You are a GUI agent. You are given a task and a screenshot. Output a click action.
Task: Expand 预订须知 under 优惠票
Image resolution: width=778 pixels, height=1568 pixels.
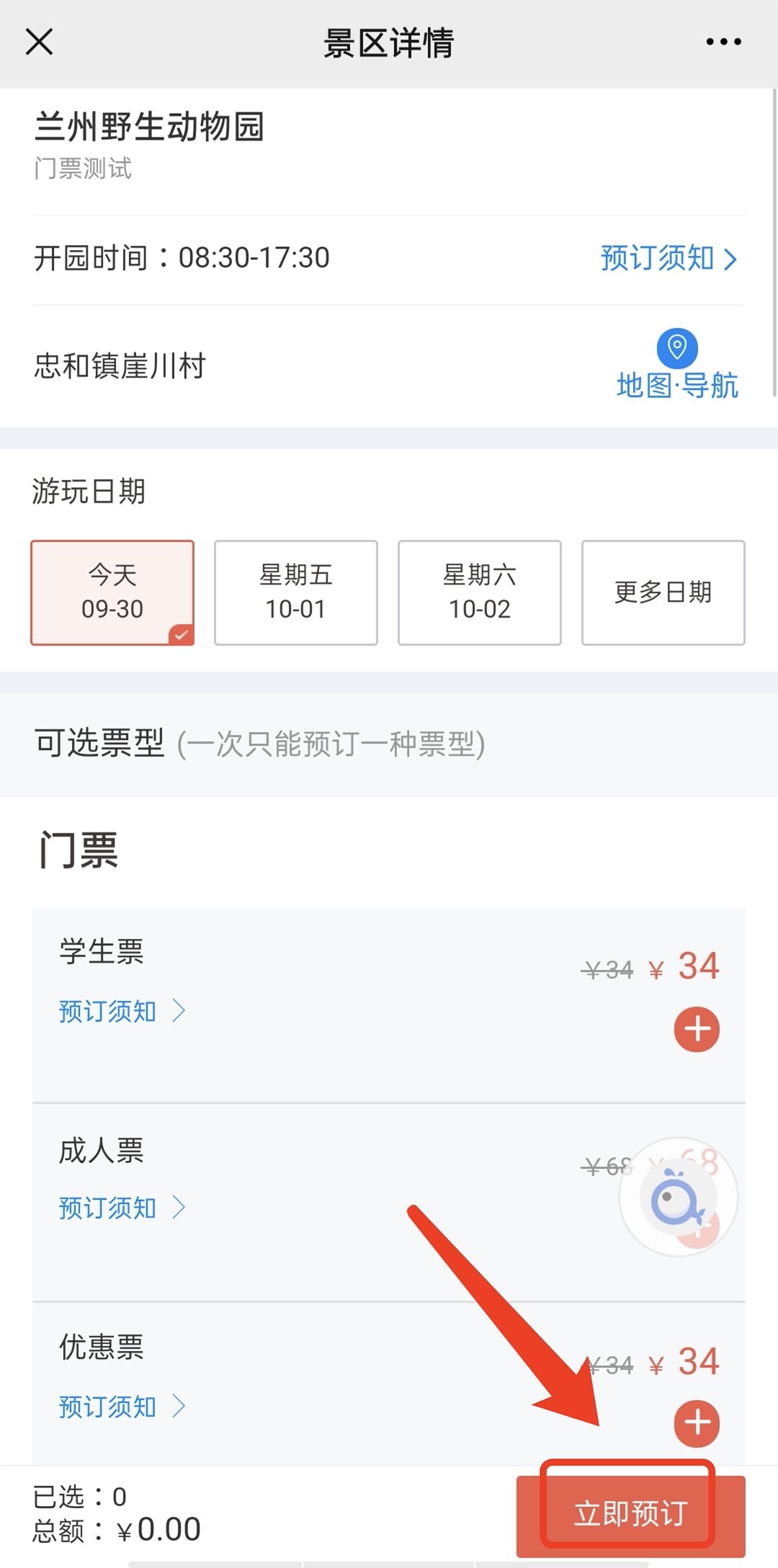pos(121,1407)
